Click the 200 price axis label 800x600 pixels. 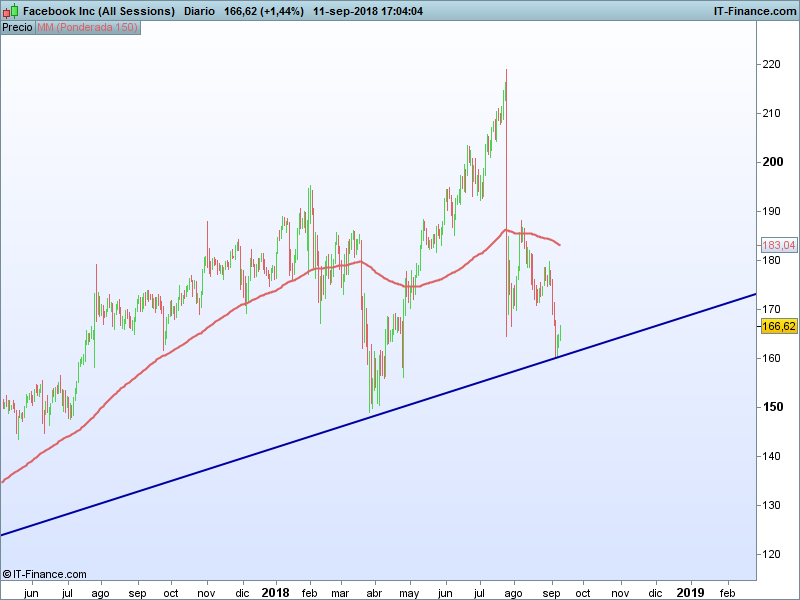click(x=772, y=162)
